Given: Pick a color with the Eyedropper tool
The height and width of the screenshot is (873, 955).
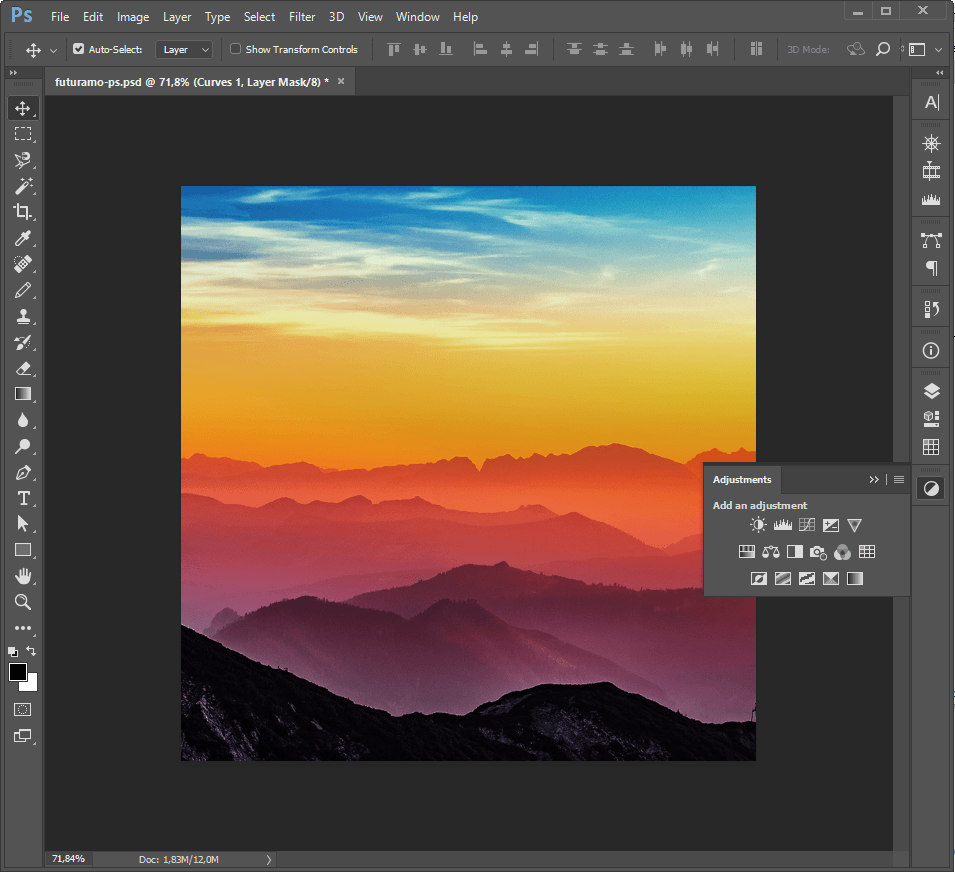Looking at the screenshot, I should click(x=23, y=238).
